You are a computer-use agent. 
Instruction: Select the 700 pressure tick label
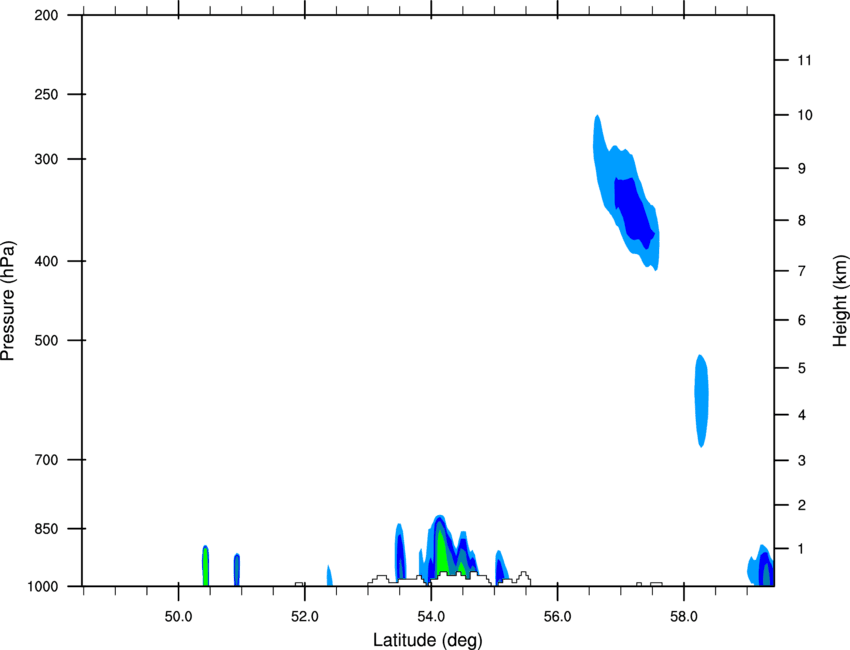click(46, 460)
